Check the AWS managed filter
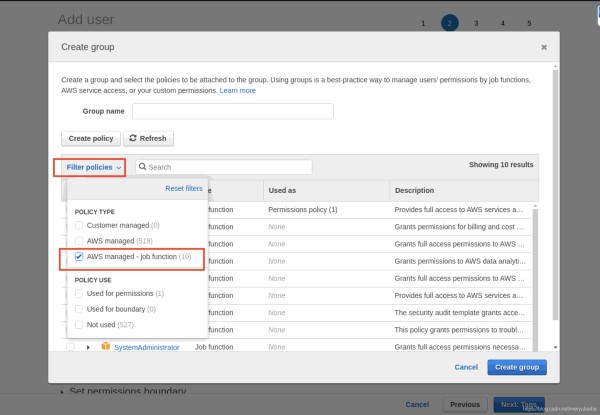Image resolution: width=600 pixels, height=415 pixels. (x=78, y=241)
